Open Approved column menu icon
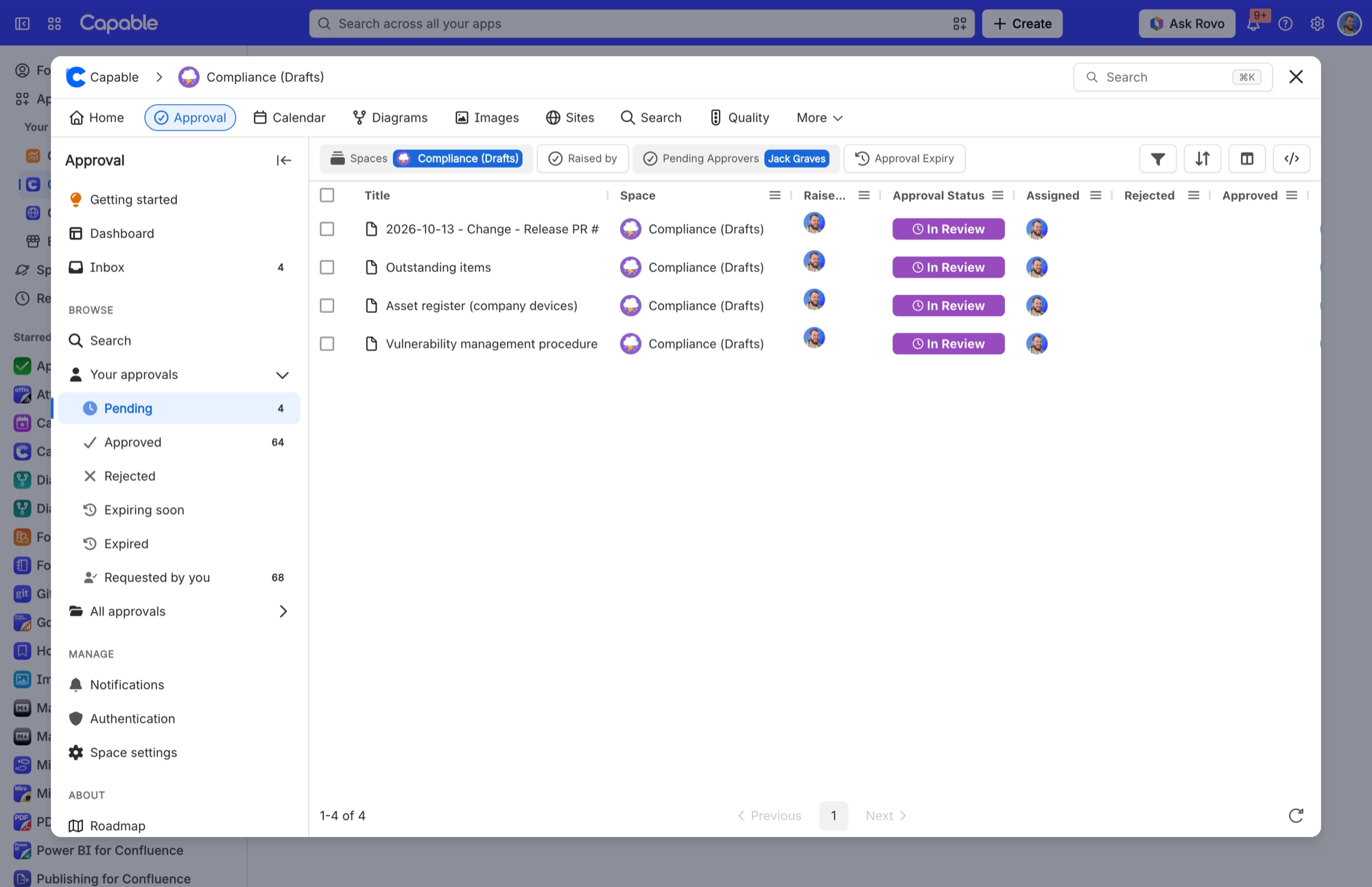 point(1292,196)
